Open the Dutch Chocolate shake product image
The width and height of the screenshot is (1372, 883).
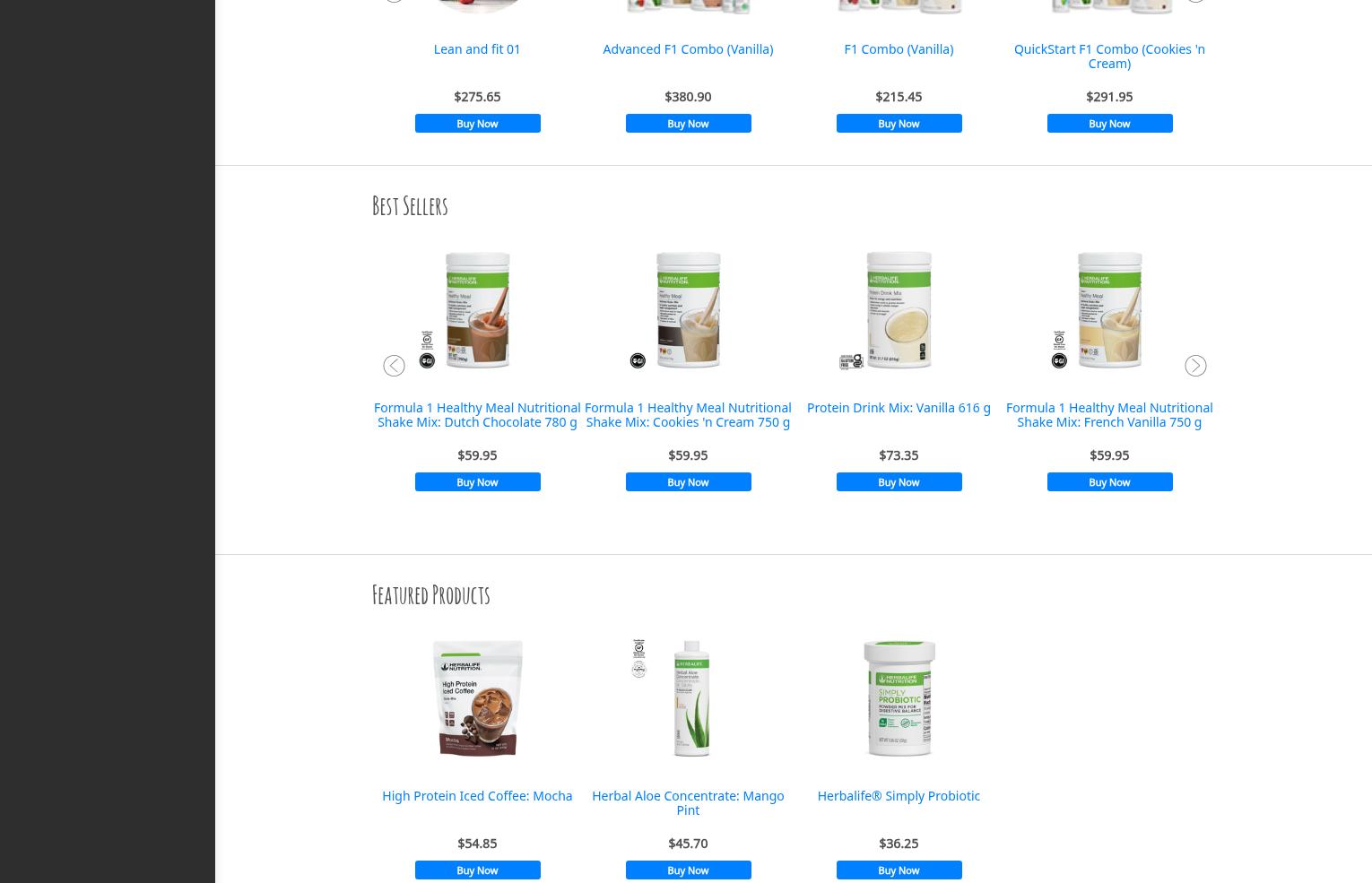477,310
